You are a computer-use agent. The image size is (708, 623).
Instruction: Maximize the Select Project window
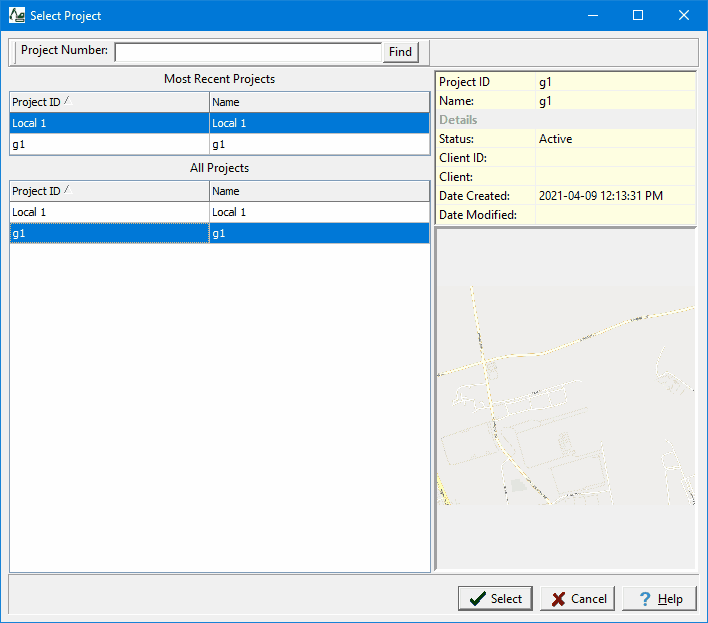point(638,16)
